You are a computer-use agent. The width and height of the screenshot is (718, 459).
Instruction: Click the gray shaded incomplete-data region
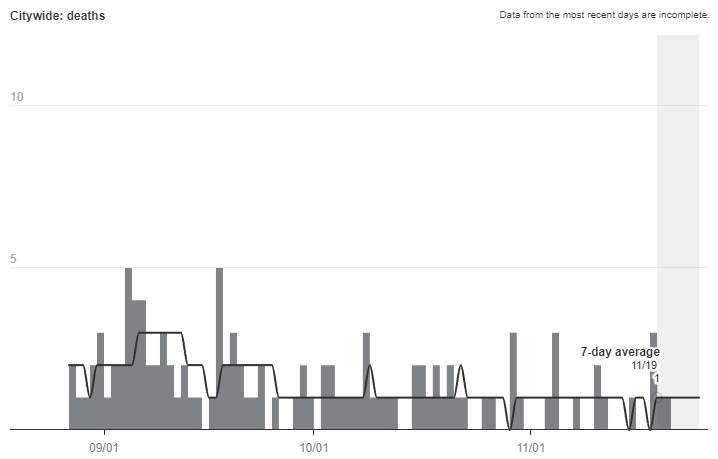coord(677,200)
